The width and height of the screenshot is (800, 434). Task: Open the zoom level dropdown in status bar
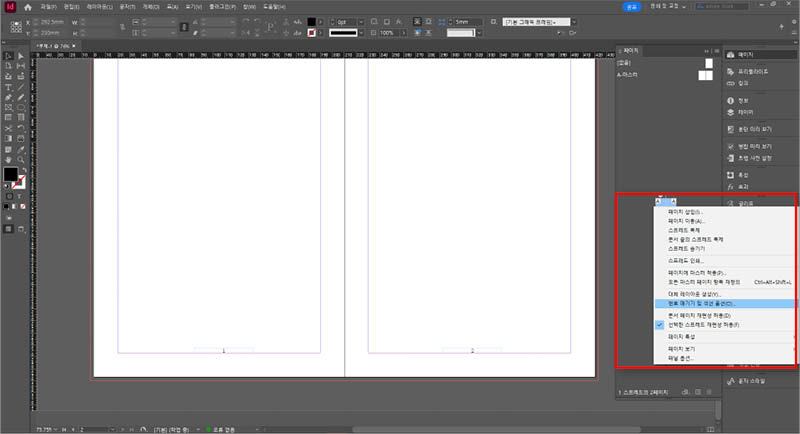(55, 429)
